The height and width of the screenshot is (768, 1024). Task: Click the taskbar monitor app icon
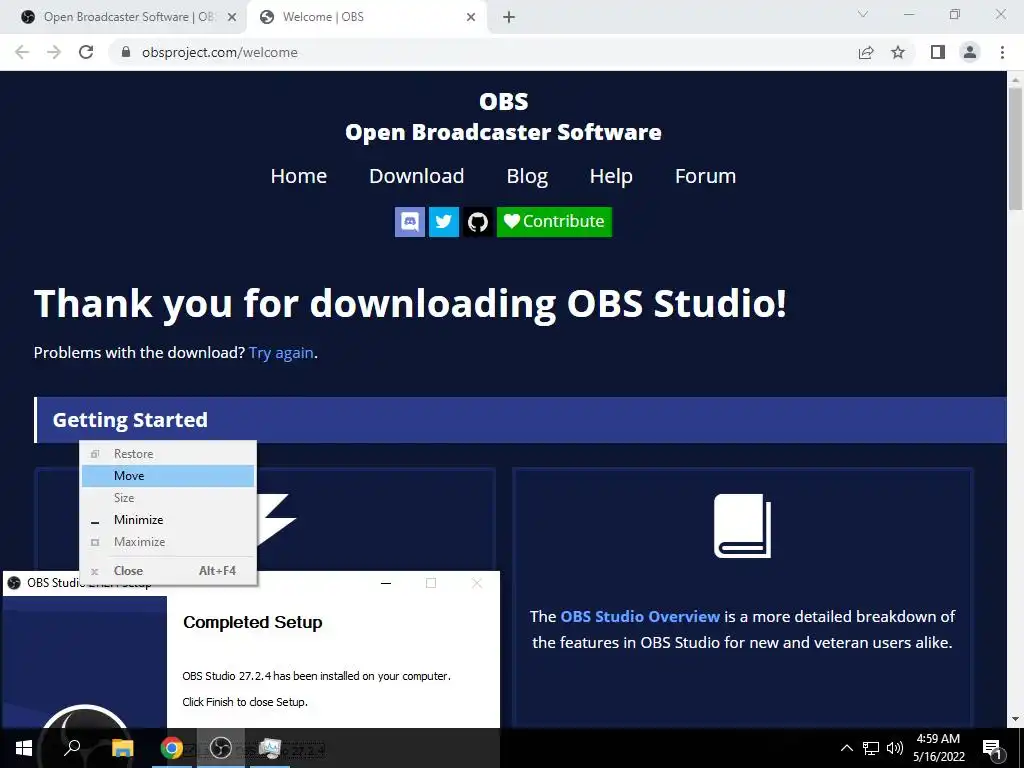(x=270, y=748)
